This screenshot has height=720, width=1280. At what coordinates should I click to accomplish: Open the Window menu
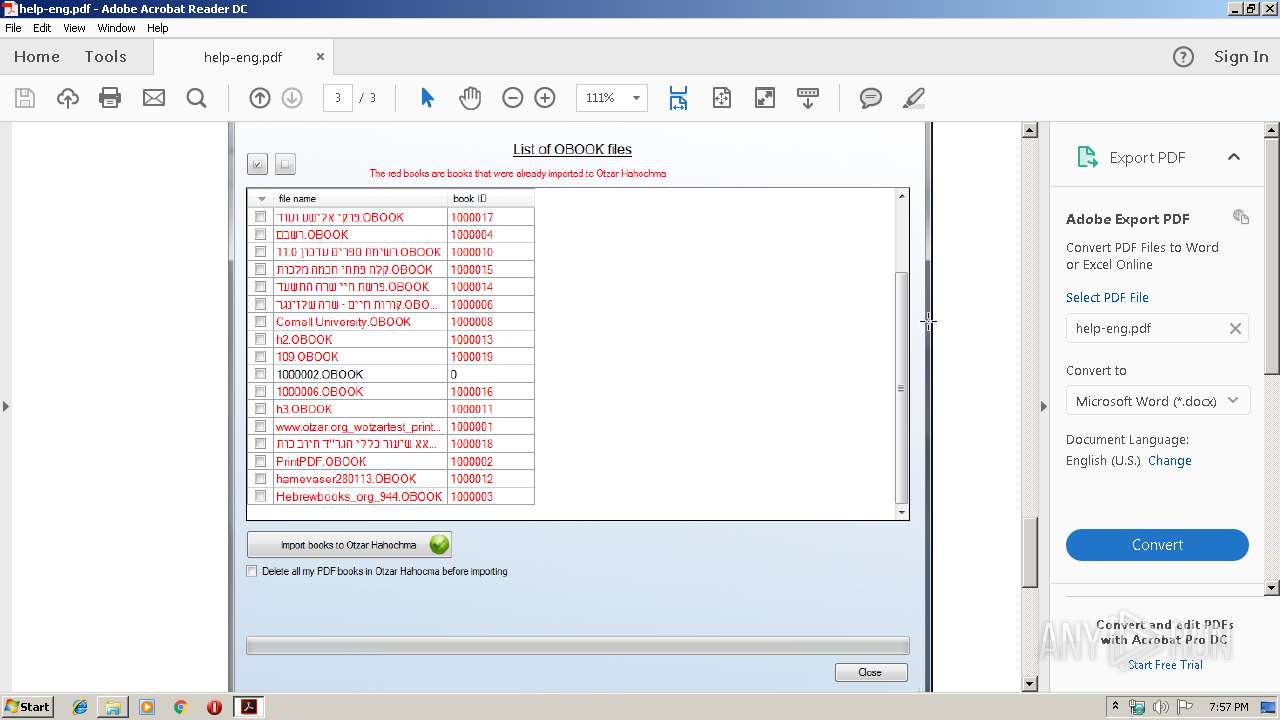(x=116, y=28)
